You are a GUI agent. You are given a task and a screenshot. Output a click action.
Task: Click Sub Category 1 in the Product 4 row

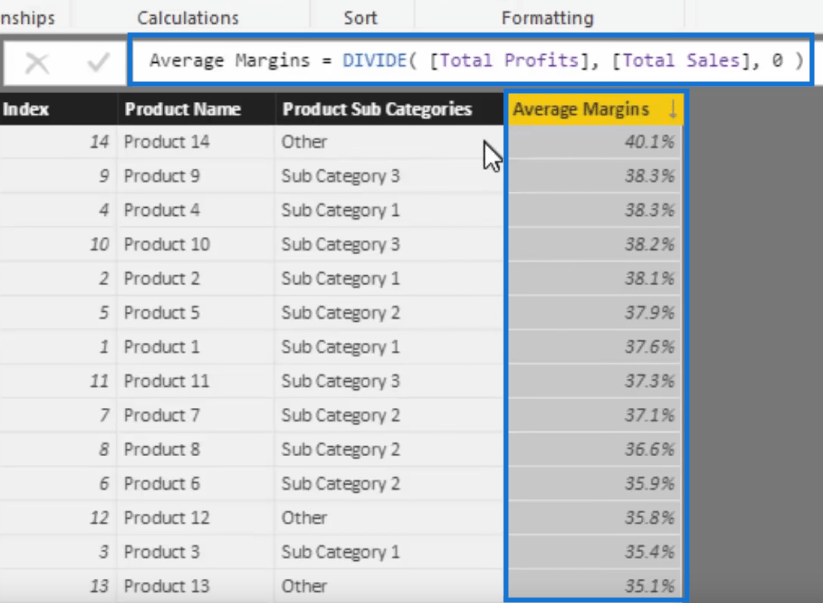coord(340,210)
